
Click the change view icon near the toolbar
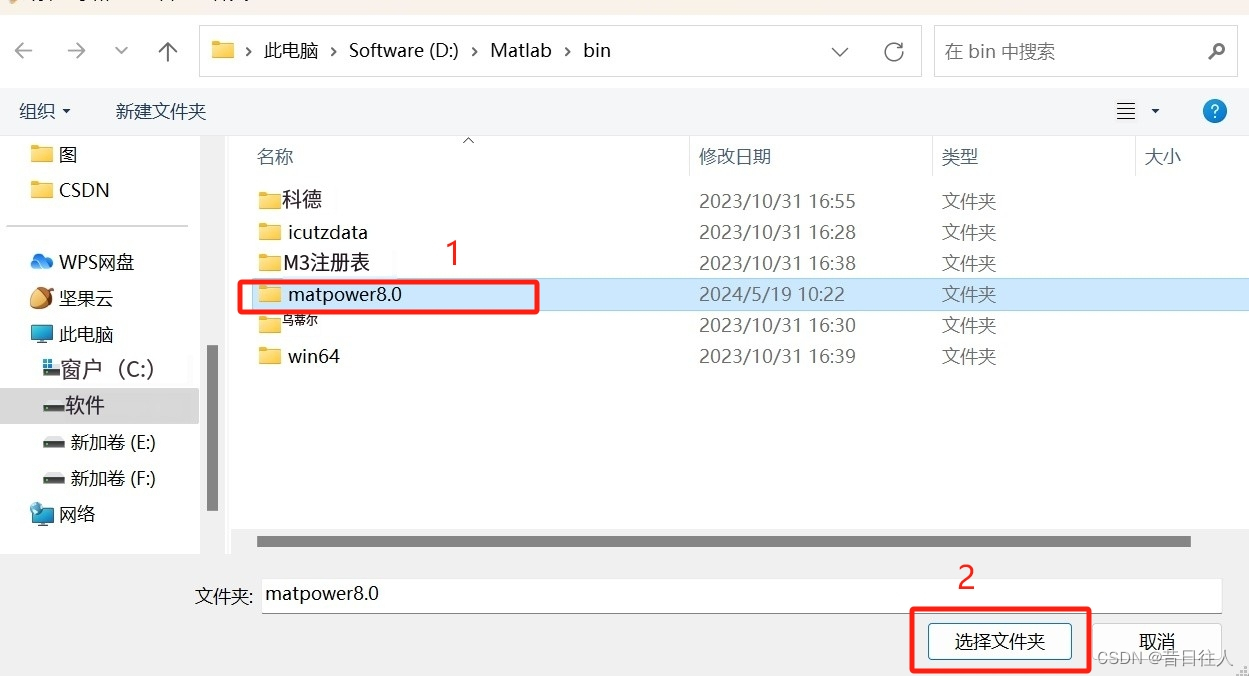(1127, 110)
